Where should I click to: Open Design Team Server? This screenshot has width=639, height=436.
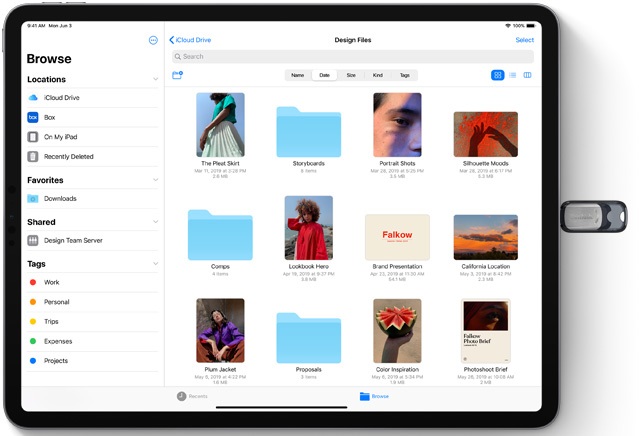[x=73, y=241]
